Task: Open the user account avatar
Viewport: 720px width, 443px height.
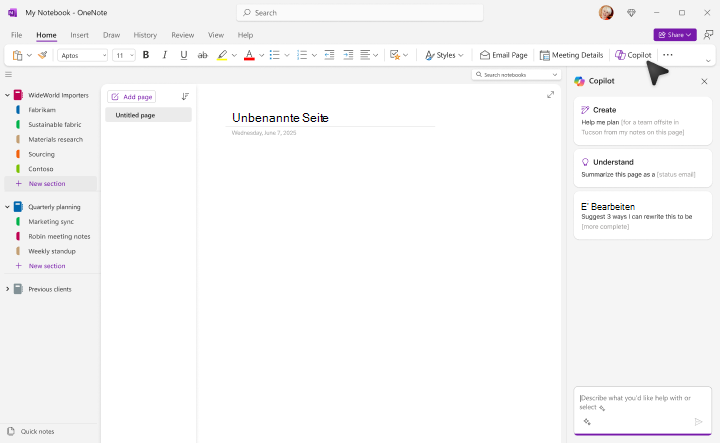Action: tap(606, 12)
